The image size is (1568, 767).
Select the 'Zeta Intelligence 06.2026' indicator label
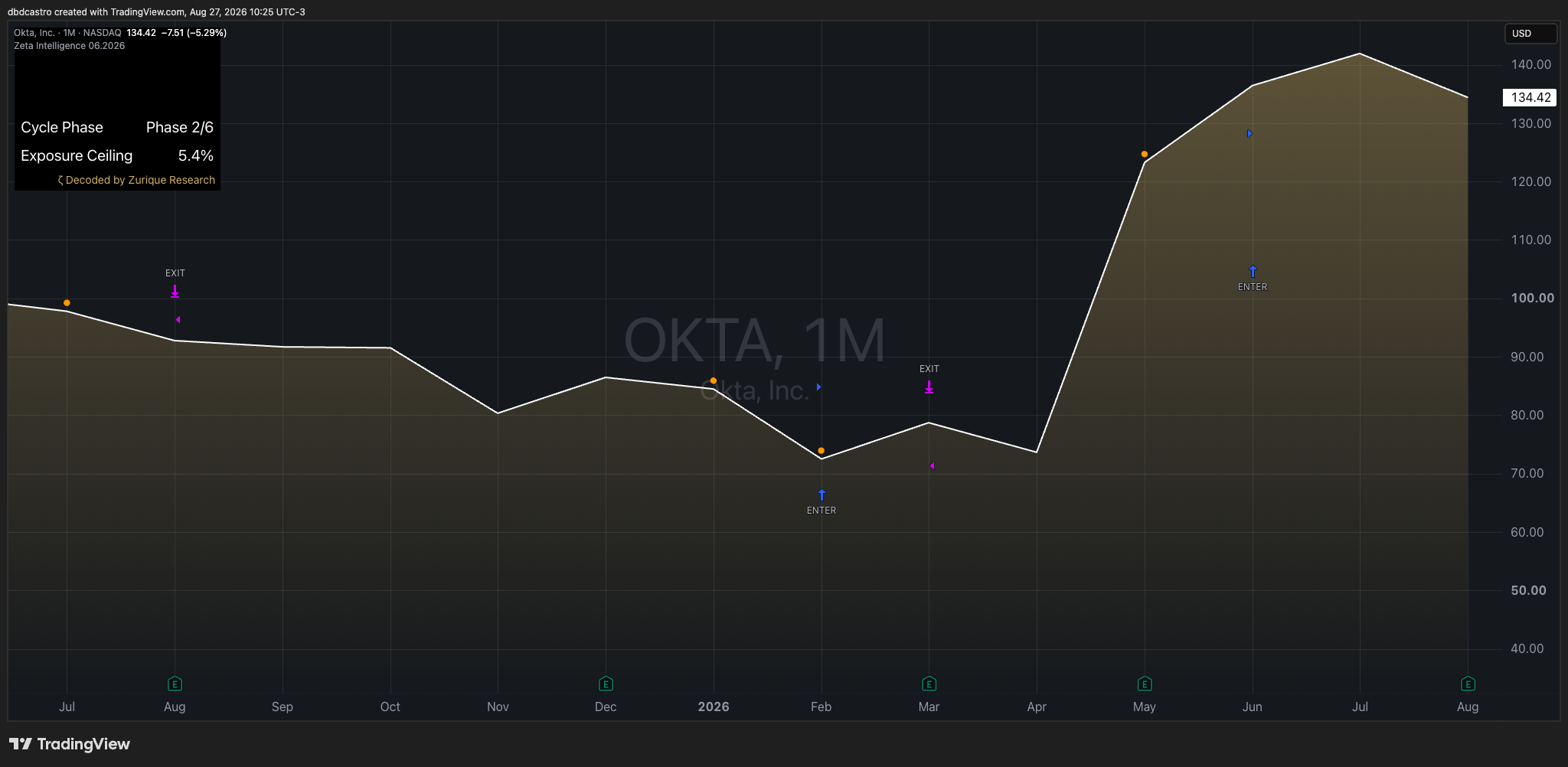69,46
